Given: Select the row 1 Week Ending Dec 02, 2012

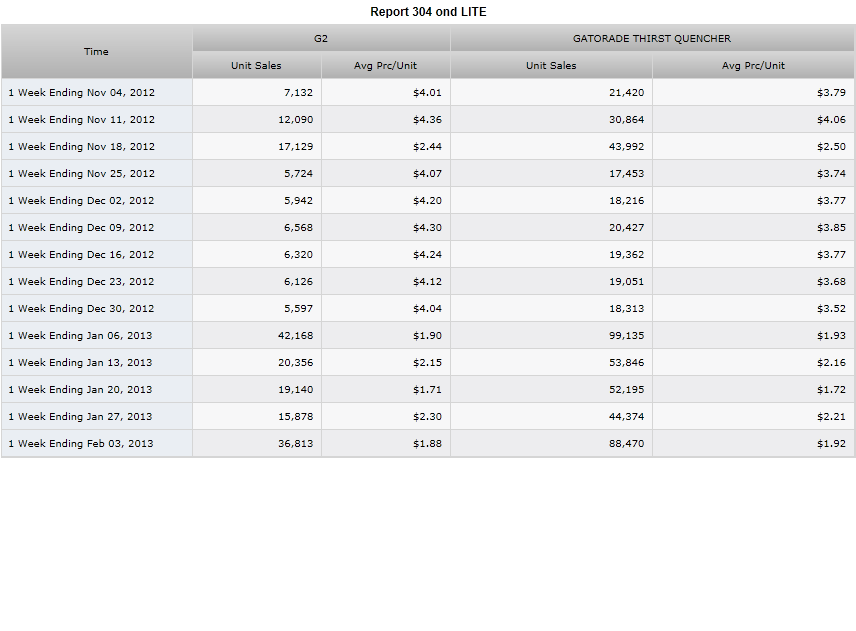Looking at the screenshot, I should click(x=428, y=200).
